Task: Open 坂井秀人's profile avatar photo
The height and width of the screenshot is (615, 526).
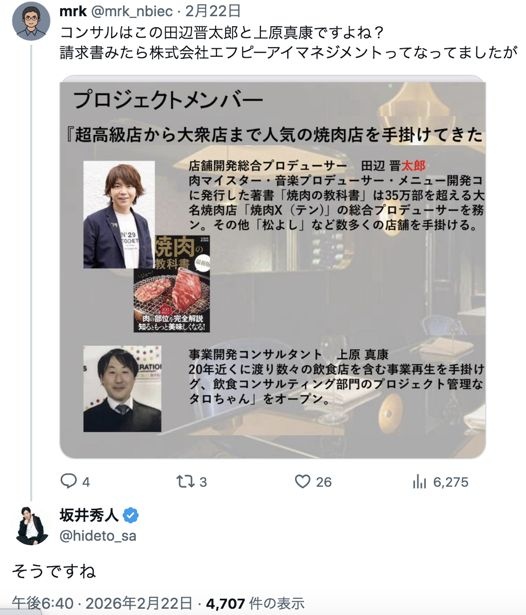Action: click(x=32, y=526)
